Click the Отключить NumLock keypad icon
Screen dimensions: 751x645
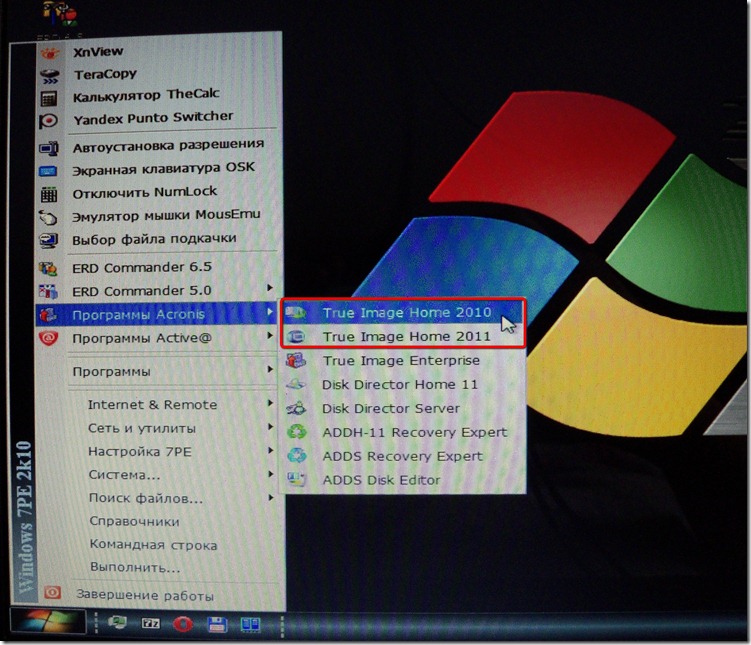[48, 194]
